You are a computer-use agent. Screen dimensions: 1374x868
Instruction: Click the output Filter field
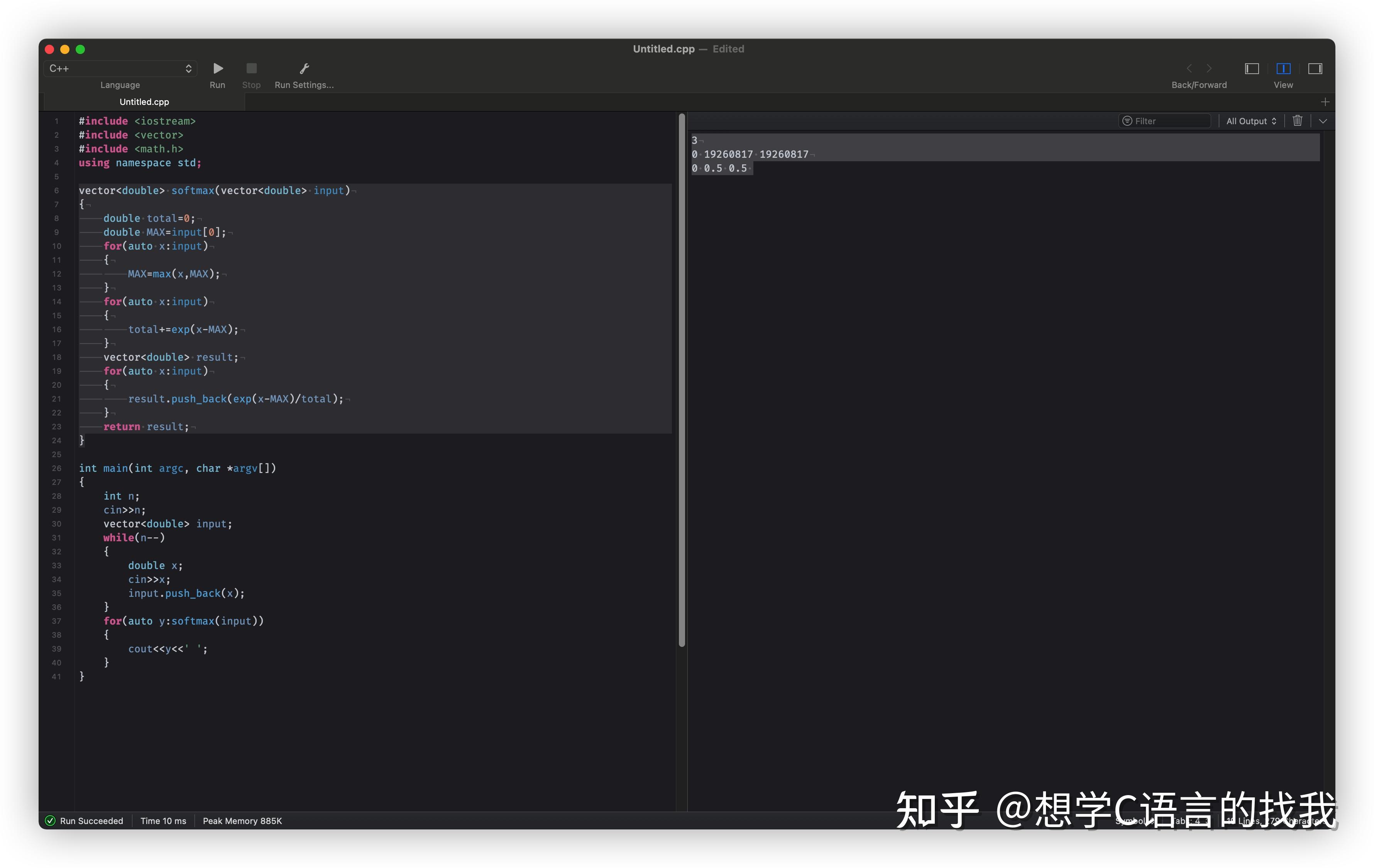click(1164, 121)
